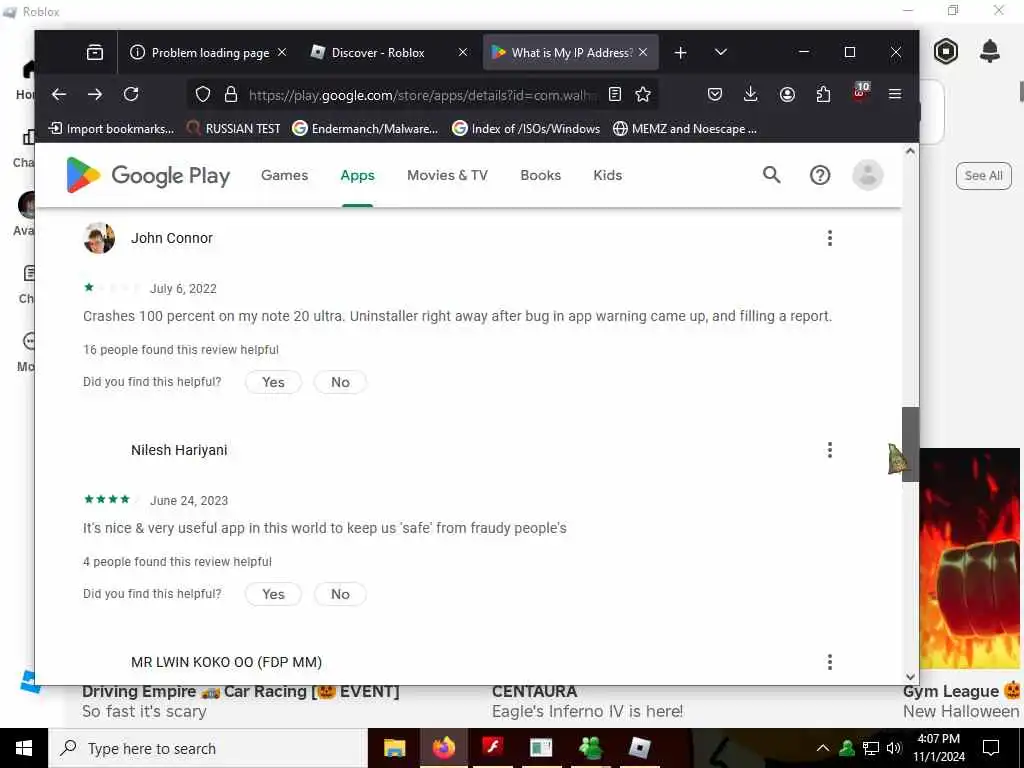Open Firefox account icon
This screenshot has height=768, width=1024.
click(788, 95)
